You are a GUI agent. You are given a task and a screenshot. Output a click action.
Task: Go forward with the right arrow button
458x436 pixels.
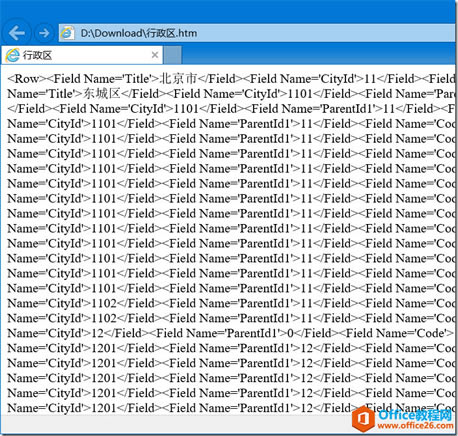click(44, 33)
